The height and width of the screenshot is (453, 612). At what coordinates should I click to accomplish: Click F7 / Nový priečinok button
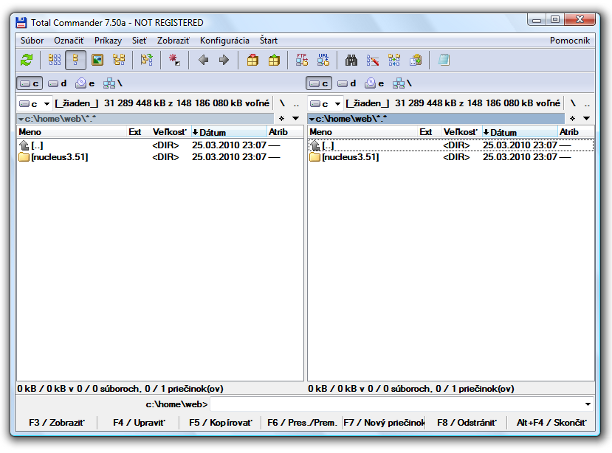tap(384, 423)
